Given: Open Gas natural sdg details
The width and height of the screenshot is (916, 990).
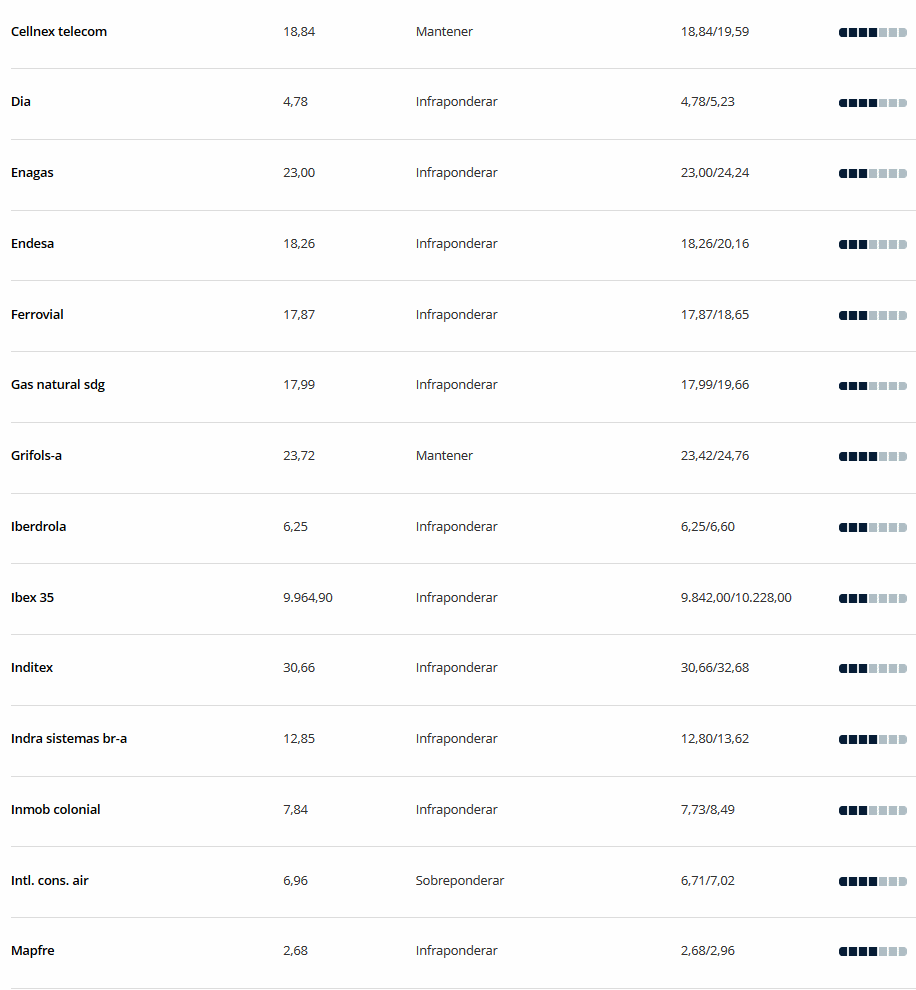Looking at the screenshot, I should pyautogui.click(x=57, y=385).
